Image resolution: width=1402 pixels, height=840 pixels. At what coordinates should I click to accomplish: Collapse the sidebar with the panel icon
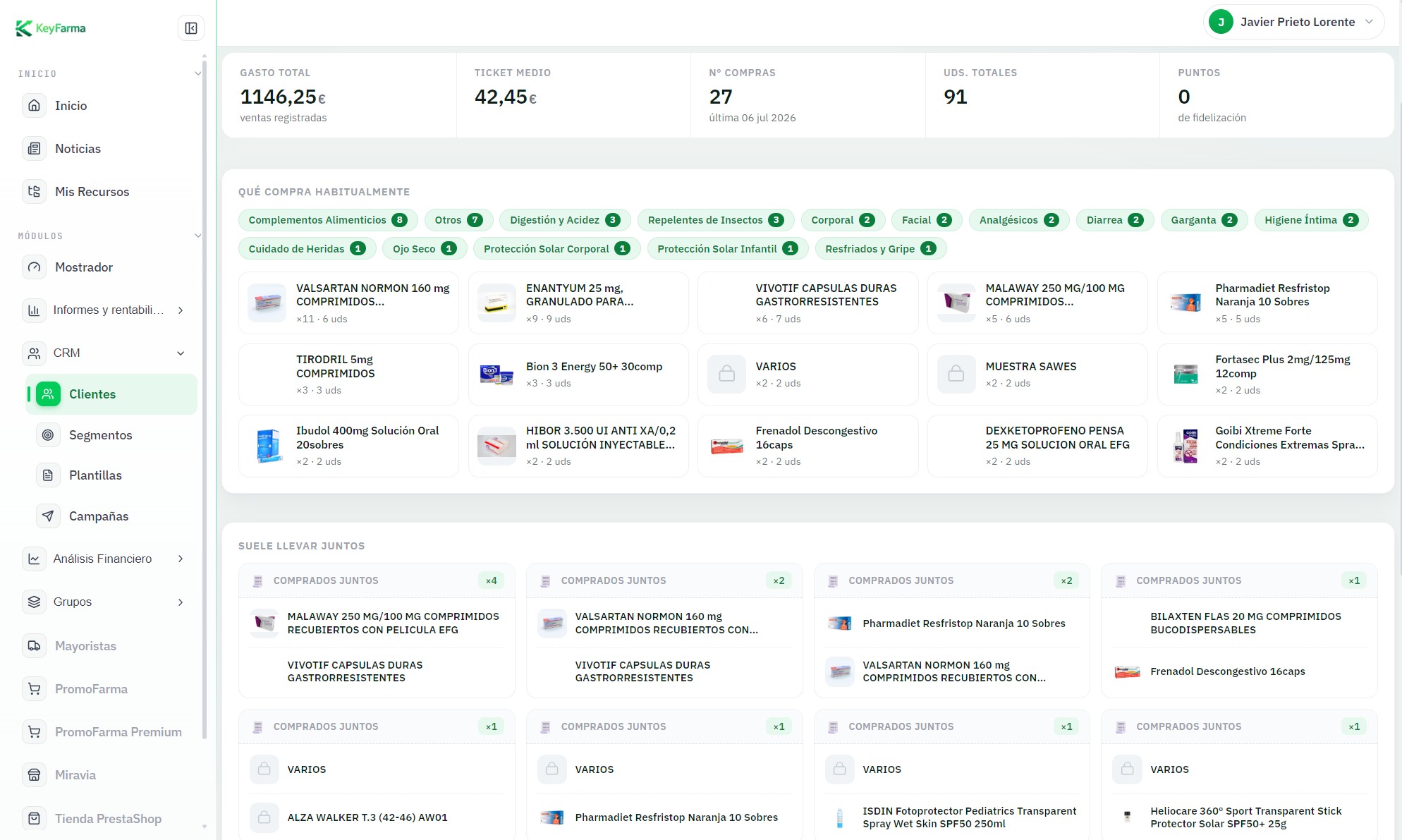[191, 28]
